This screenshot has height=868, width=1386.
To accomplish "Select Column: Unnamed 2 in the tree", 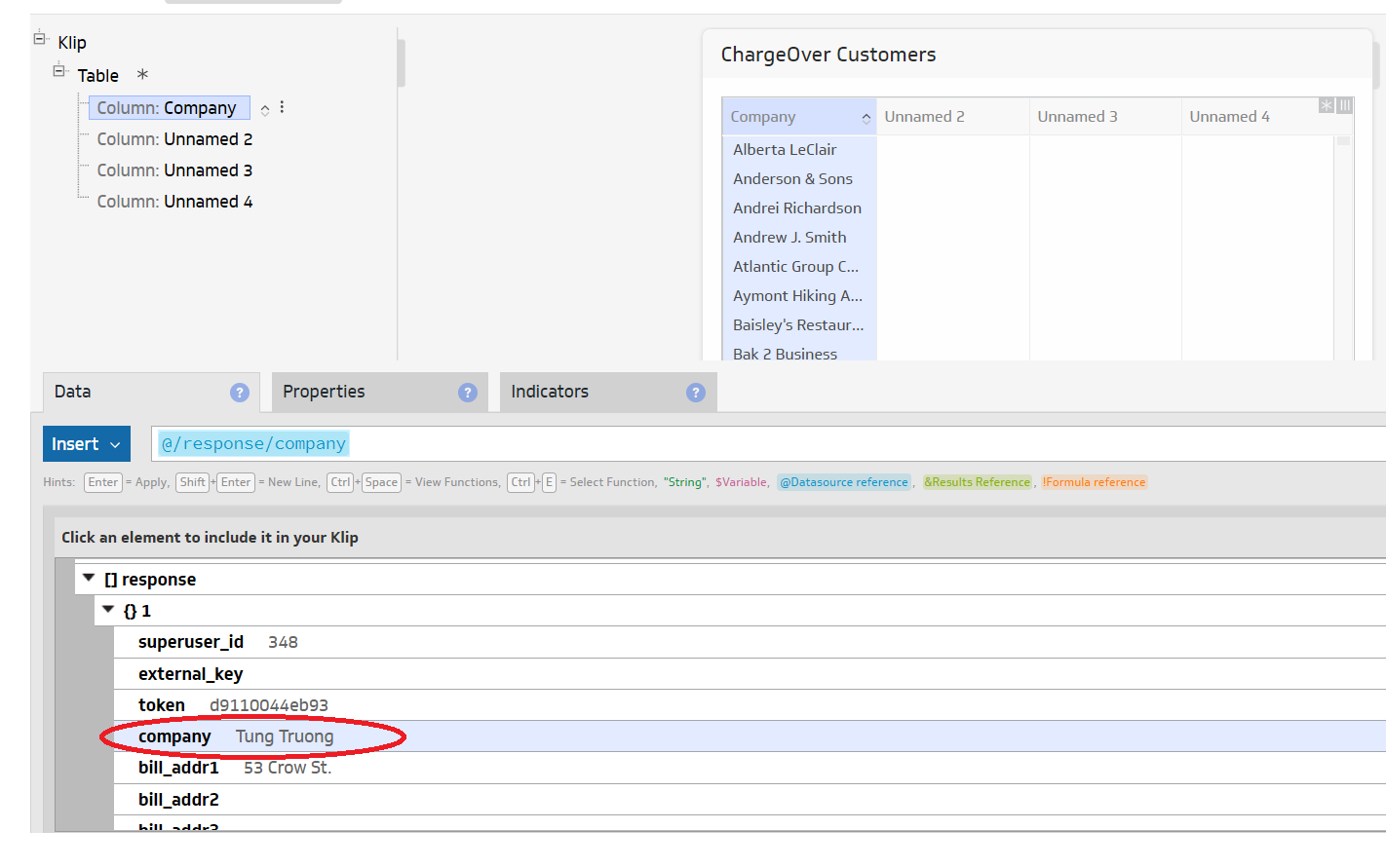I will [x=174, y=139].
